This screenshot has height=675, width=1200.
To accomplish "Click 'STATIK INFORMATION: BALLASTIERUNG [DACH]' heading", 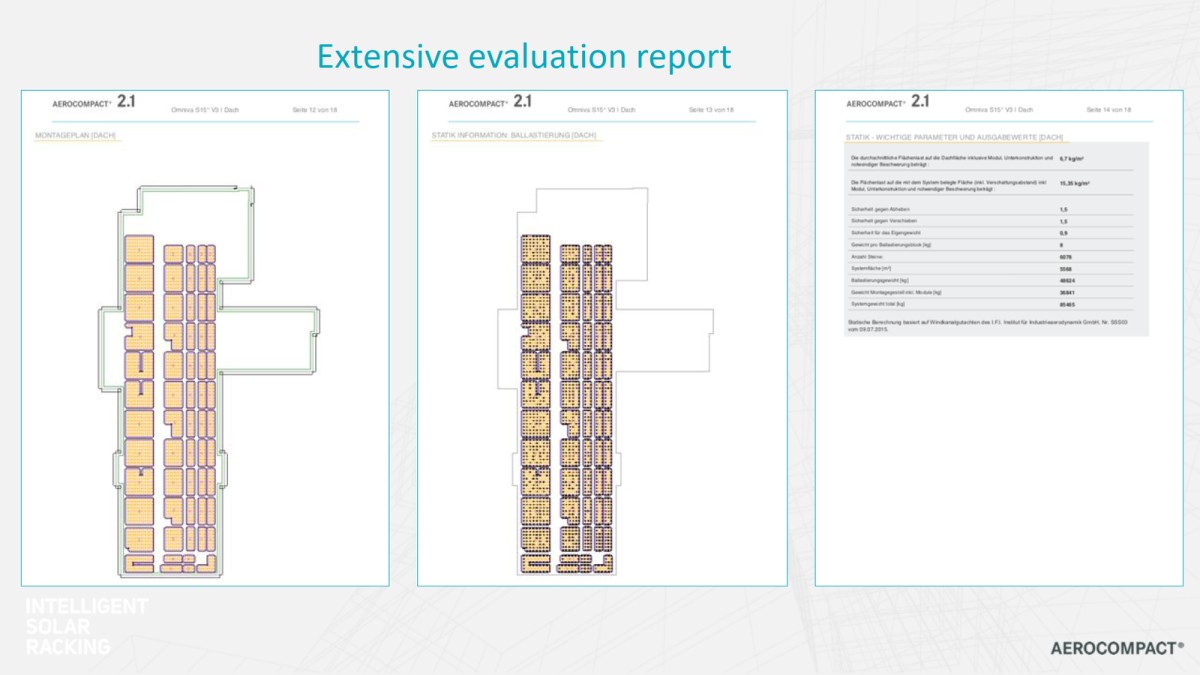I will pyautogui.click(x=514, y=135).
